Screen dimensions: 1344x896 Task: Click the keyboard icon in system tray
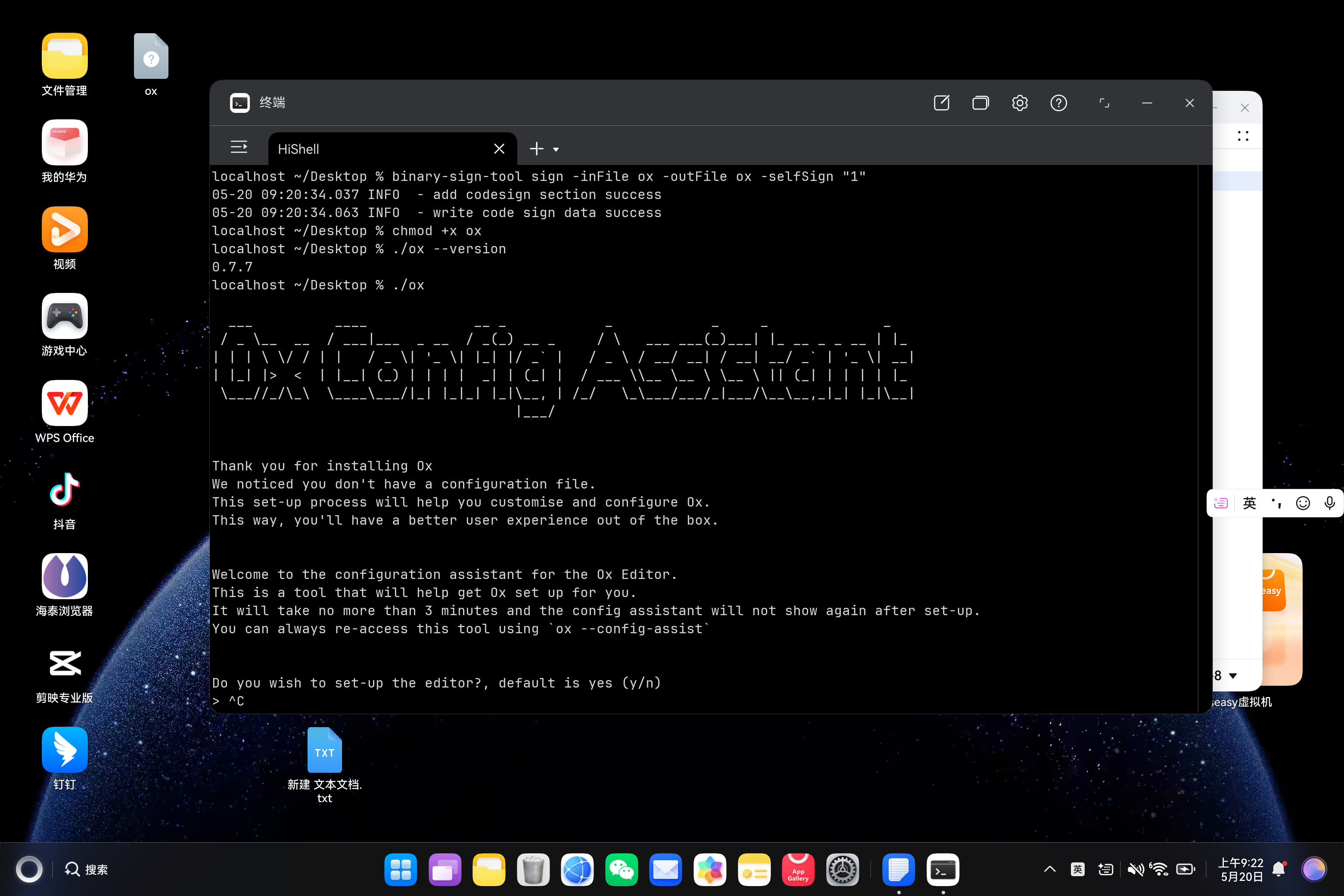1106,869
